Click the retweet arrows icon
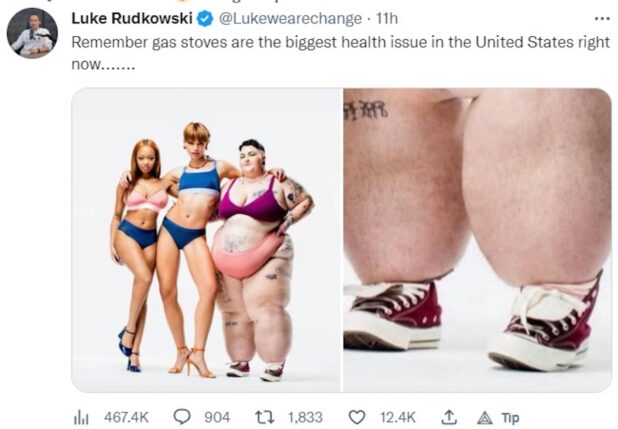Viewport: 618px width, 429px height. (264, 417)
